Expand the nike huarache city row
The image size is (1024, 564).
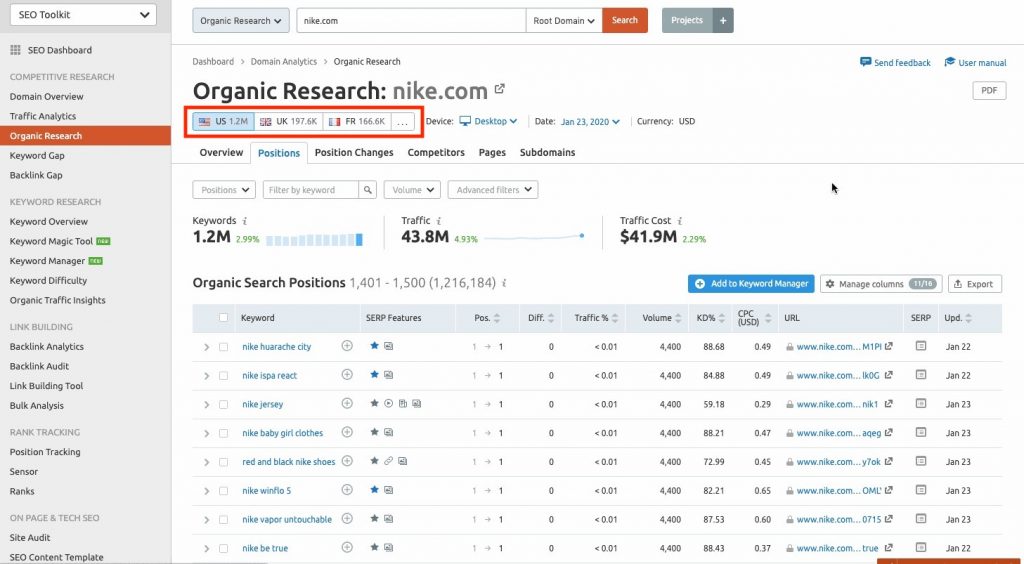pos(206,347)
